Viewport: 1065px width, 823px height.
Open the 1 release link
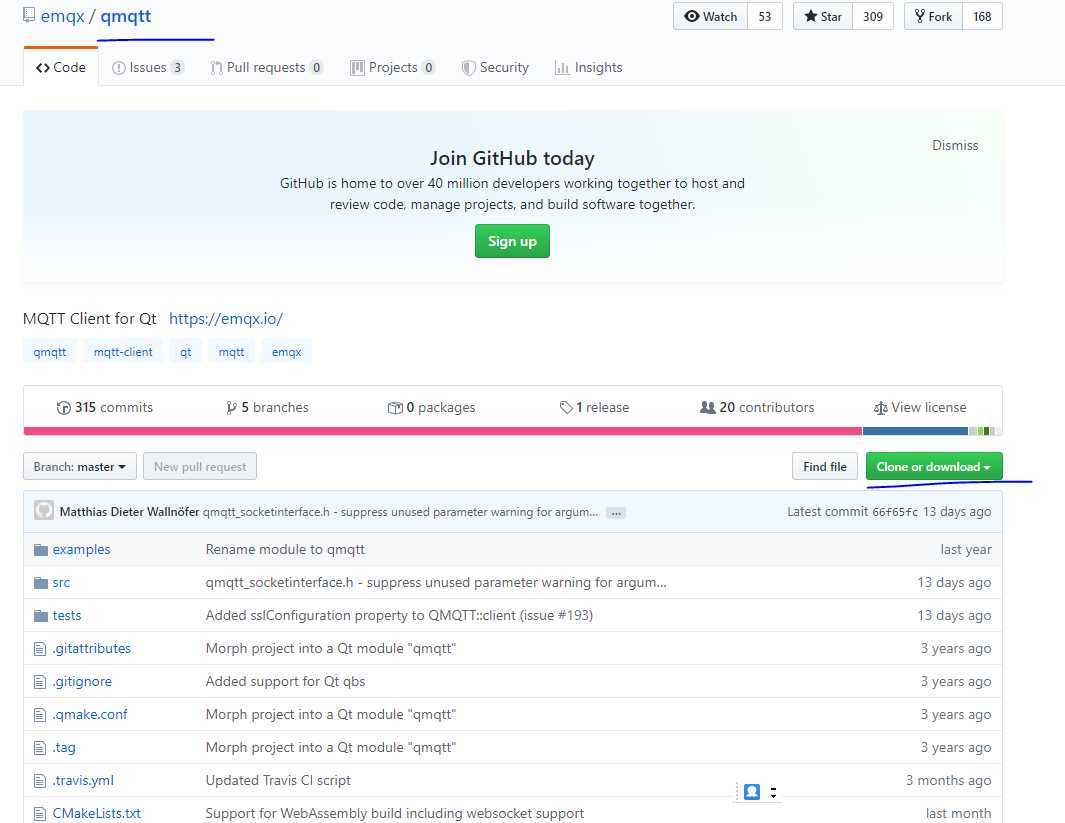(594, 407)
